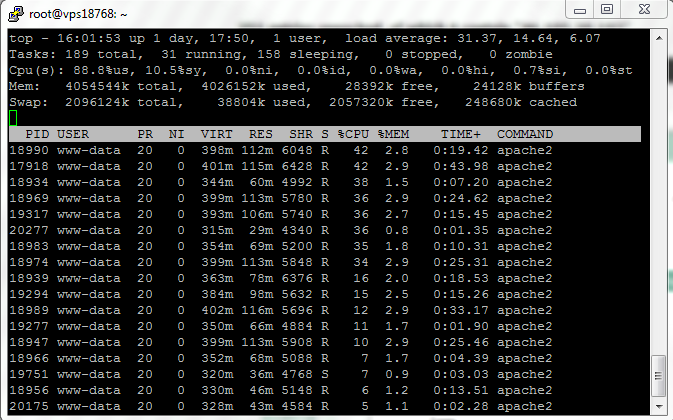Click the 116m RES value
Viewport: 673px width, 420px height.
[257, 311]
